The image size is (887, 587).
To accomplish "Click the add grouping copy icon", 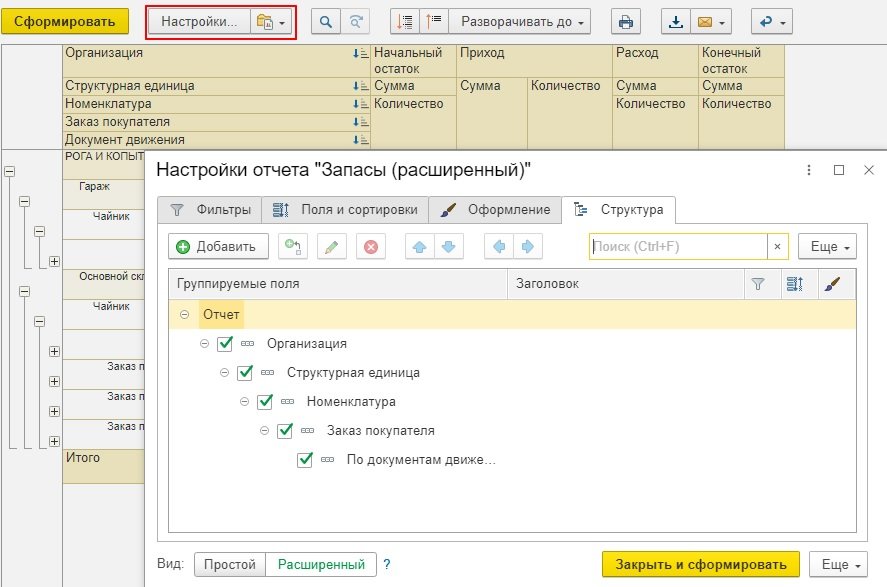I will click(x=293, y=247).
